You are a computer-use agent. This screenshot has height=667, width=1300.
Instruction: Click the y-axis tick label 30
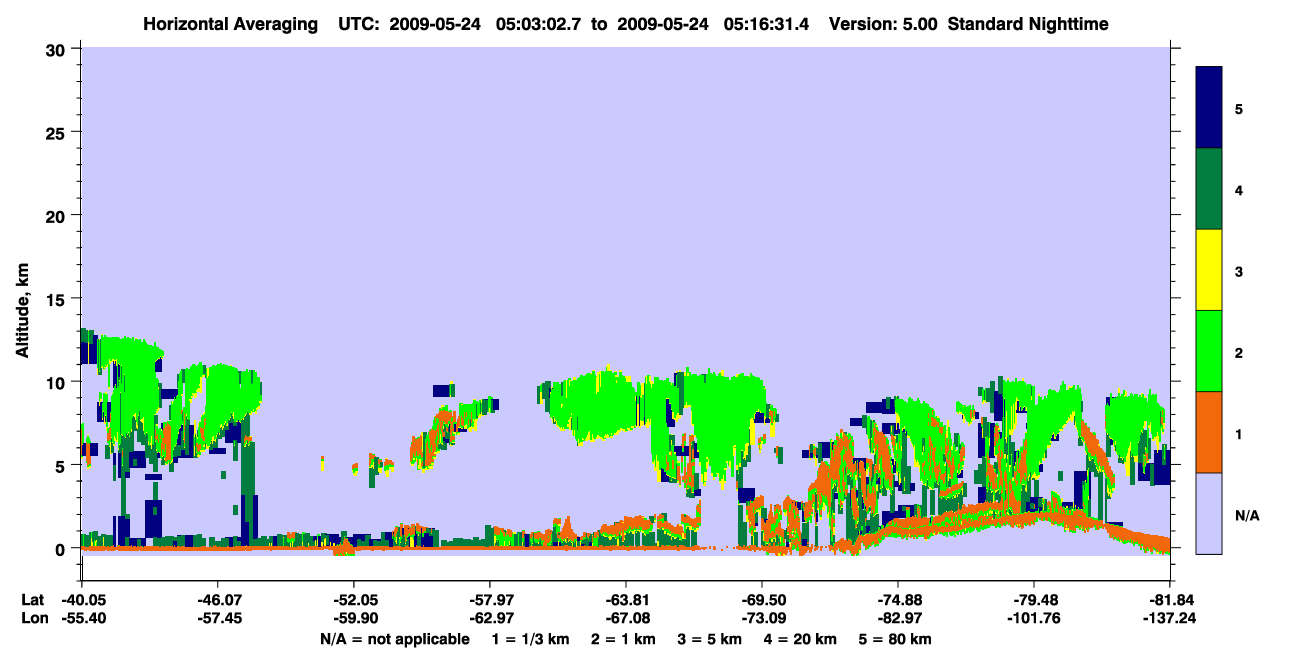58,49
